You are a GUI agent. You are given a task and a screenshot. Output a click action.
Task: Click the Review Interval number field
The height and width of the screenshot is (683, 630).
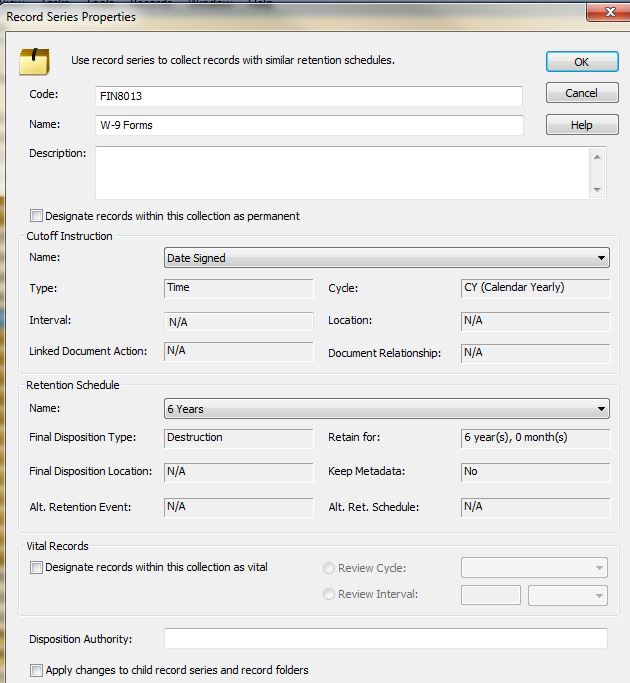click(490, 595)
